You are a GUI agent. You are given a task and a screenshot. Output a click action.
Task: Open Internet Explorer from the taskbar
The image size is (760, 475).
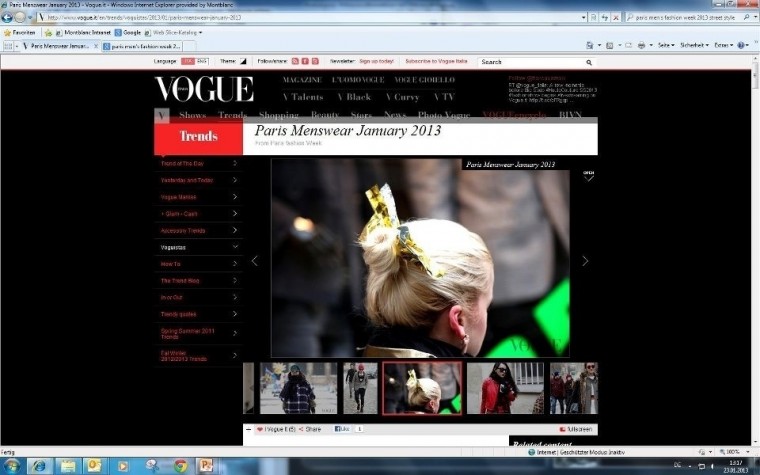[x=39, y=466]
